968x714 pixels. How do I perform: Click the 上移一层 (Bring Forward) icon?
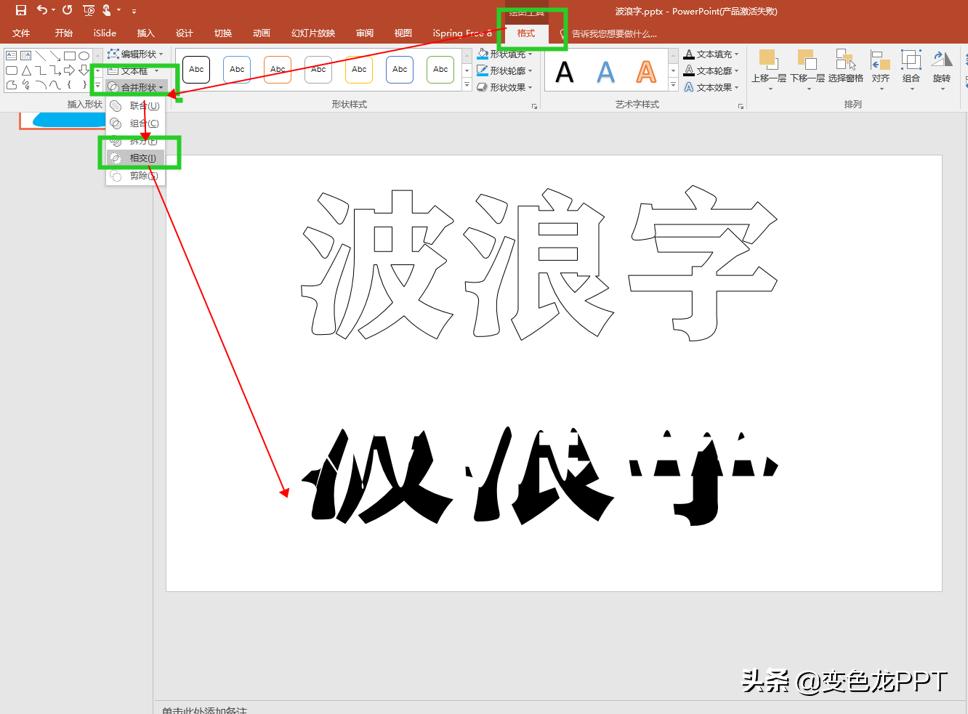coord(768,58)
